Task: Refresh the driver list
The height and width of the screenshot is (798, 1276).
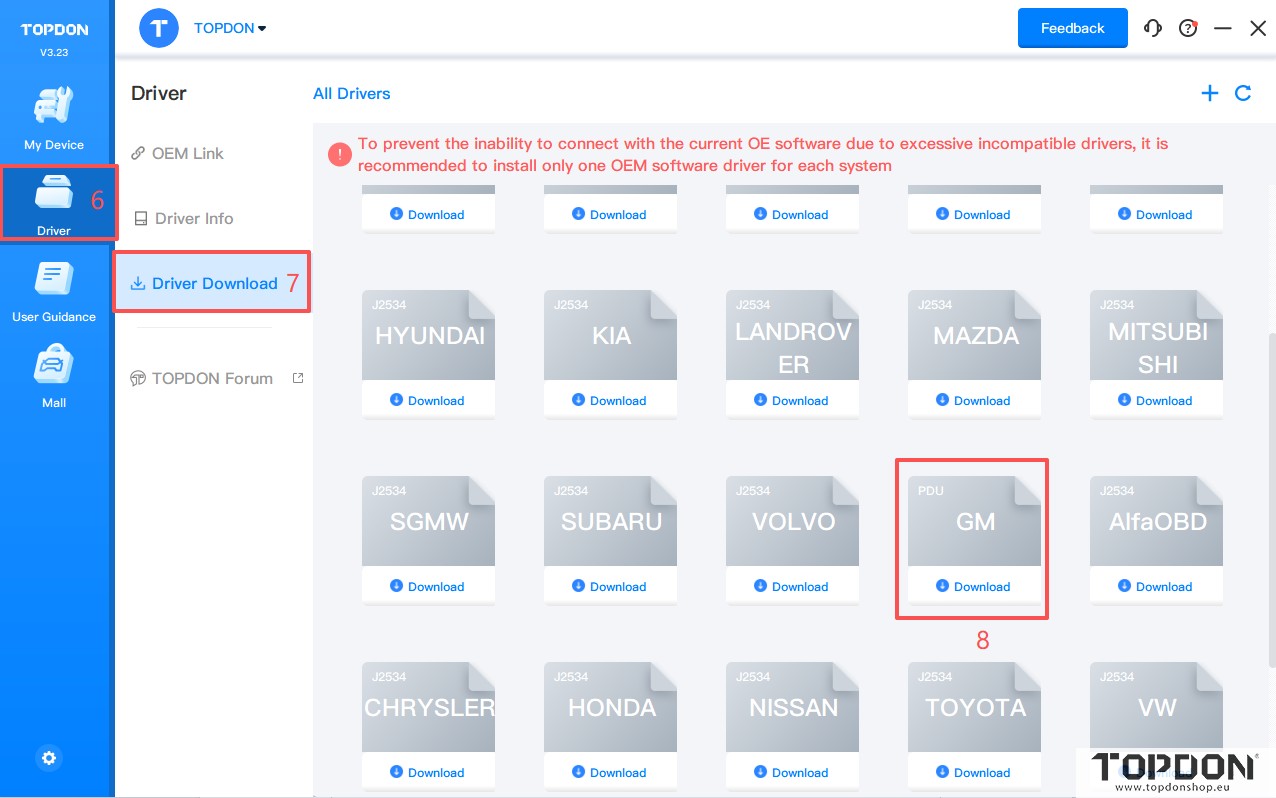Action: point(1243,93)
